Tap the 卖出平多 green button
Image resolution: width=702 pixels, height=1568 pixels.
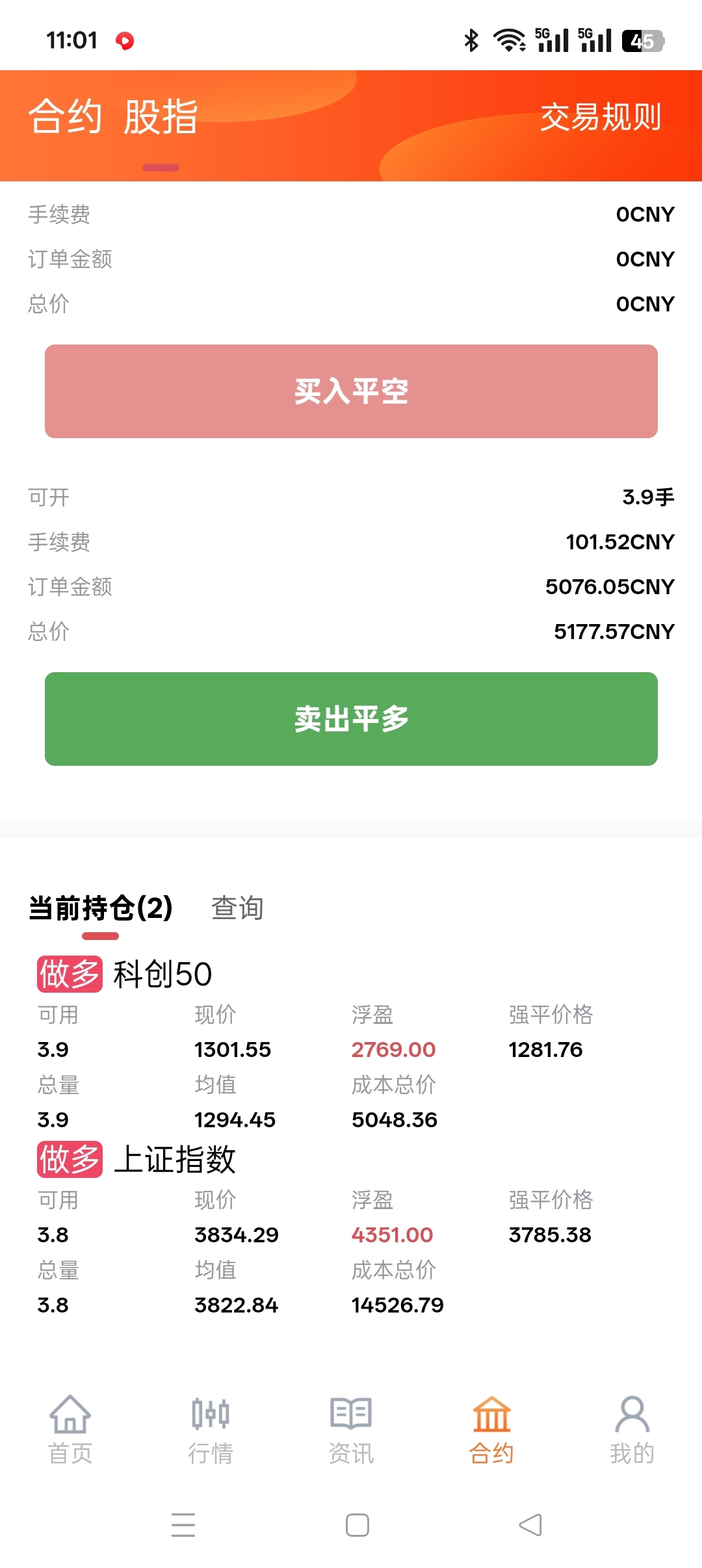(351, 719)
